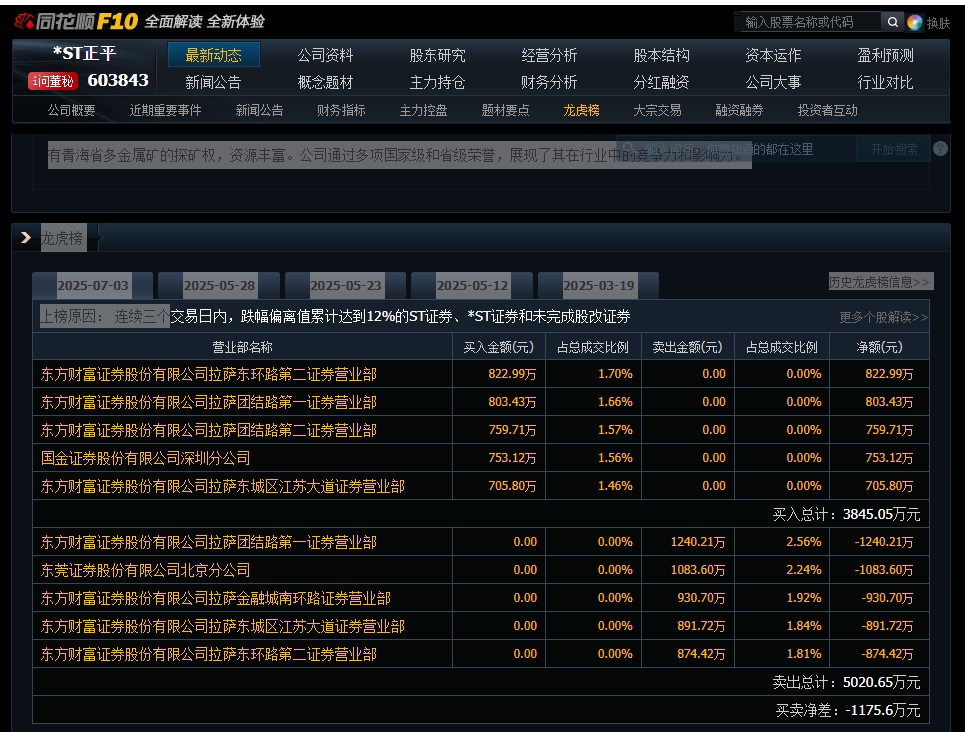
Task: Click the 营业部名称 column header
Action: tap(242, 347)
